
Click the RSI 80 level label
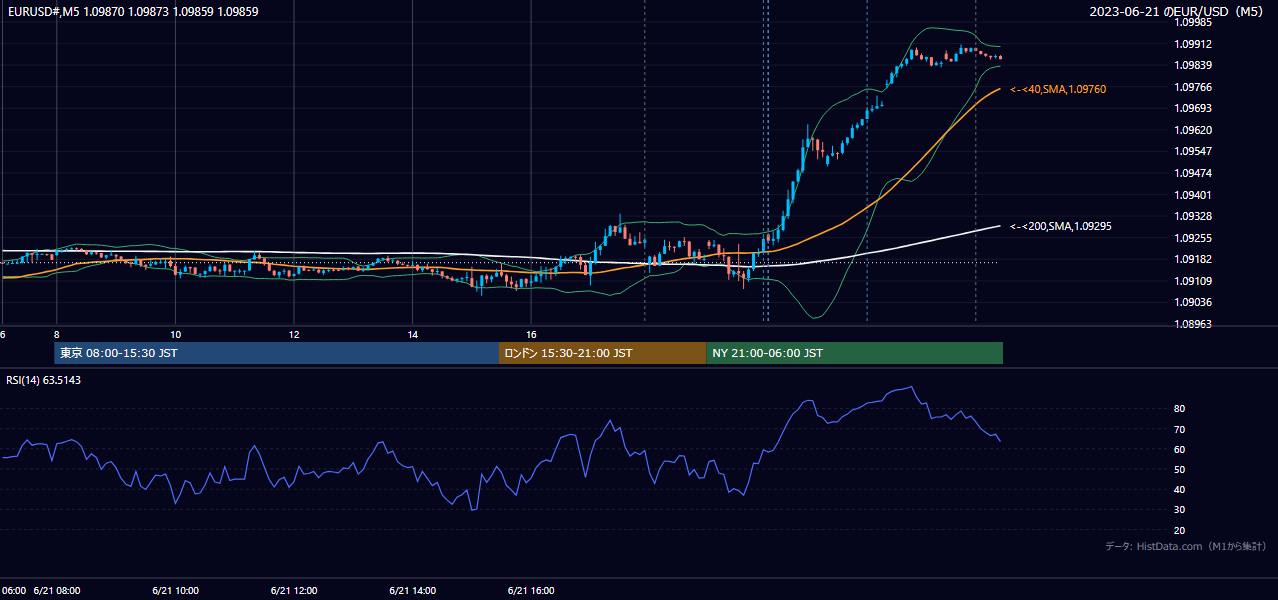click(1180, 409)
